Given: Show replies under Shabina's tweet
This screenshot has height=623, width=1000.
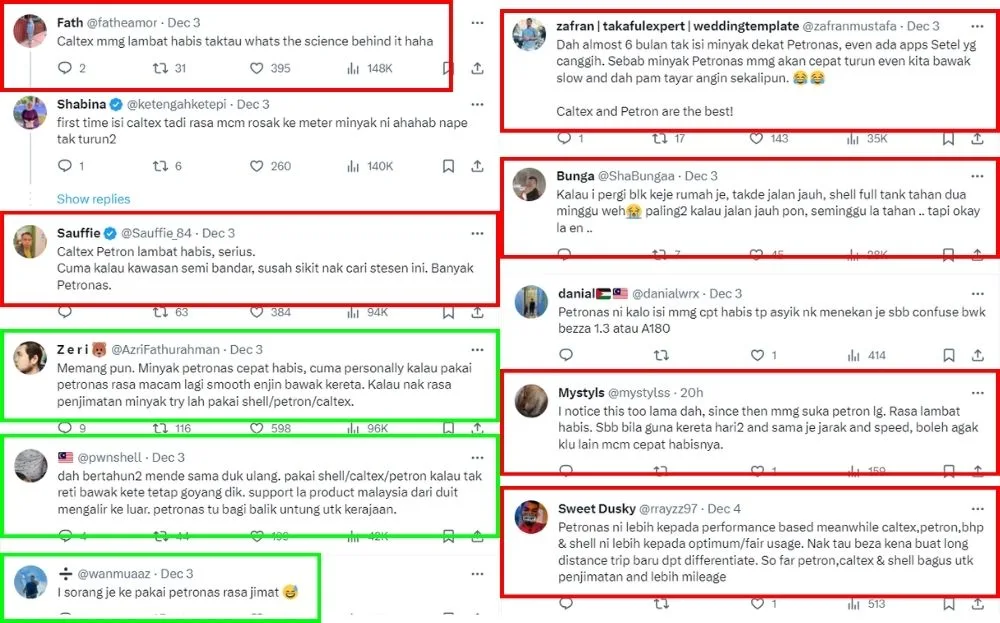Looking at the screenshot, I should pos(93,199).
